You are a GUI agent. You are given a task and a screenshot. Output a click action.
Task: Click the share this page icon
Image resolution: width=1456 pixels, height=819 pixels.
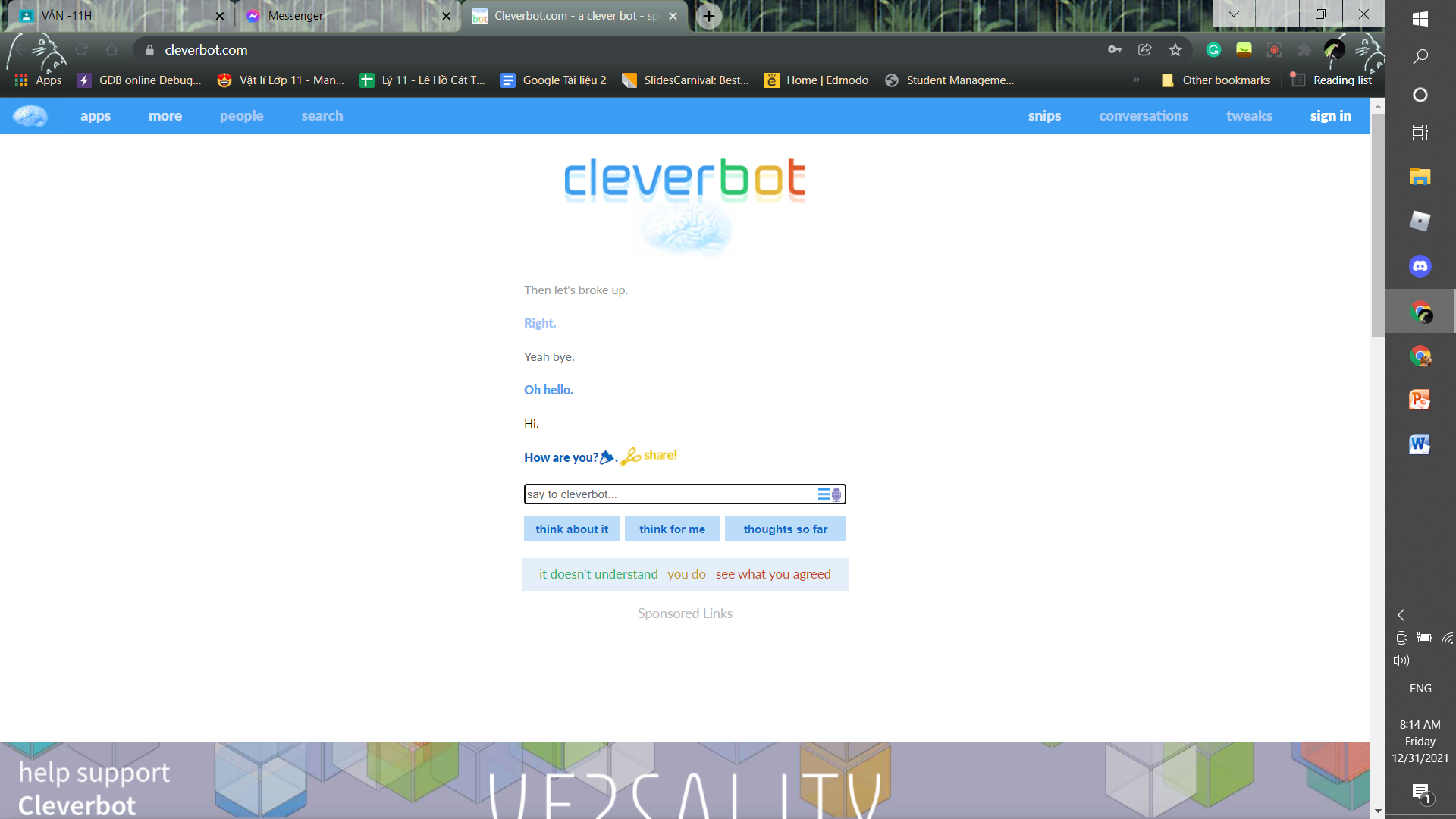coord(1145,50)
